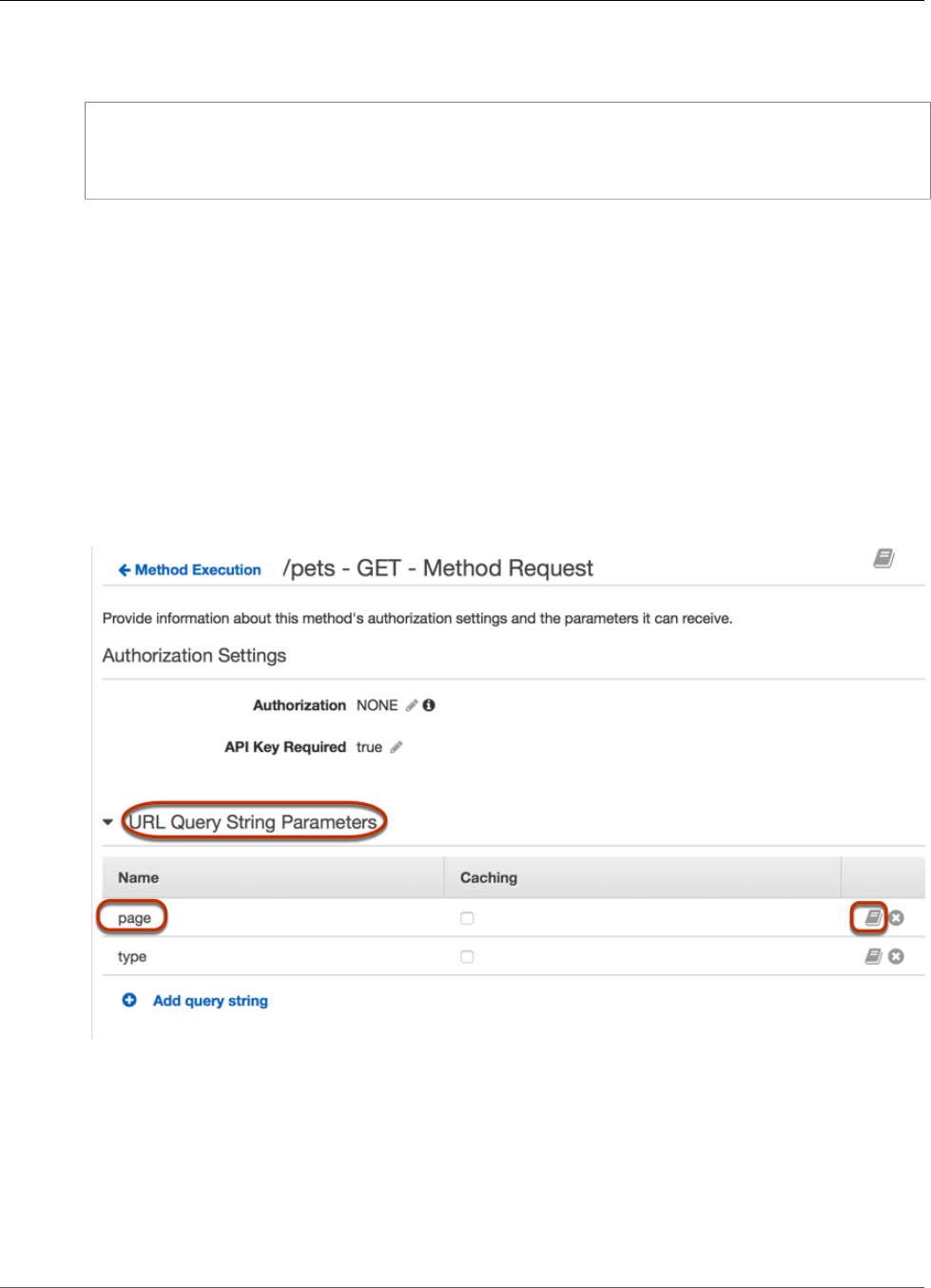Click the Name column header
Viewport: 931px width, 1288px height.
(139, 877)
